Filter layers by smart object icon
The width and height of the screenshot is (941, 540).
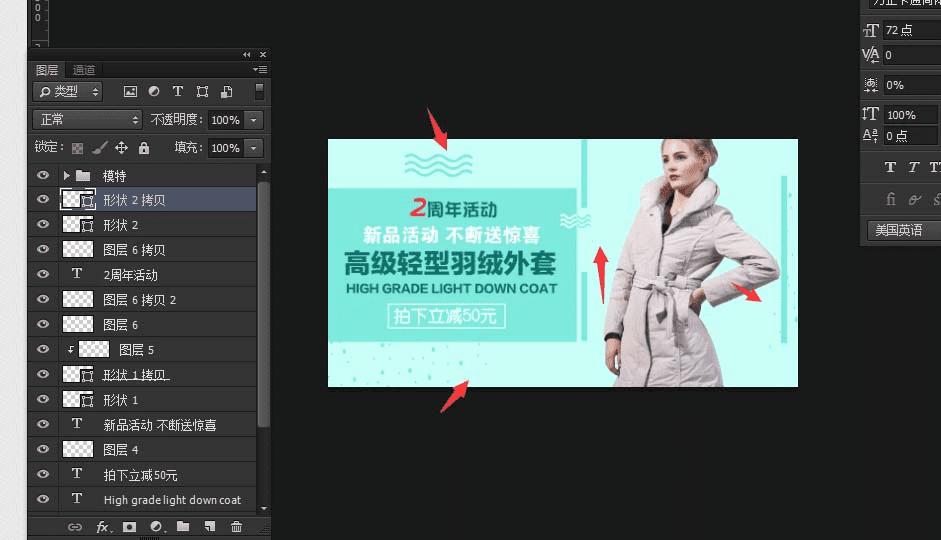point(227,91)
